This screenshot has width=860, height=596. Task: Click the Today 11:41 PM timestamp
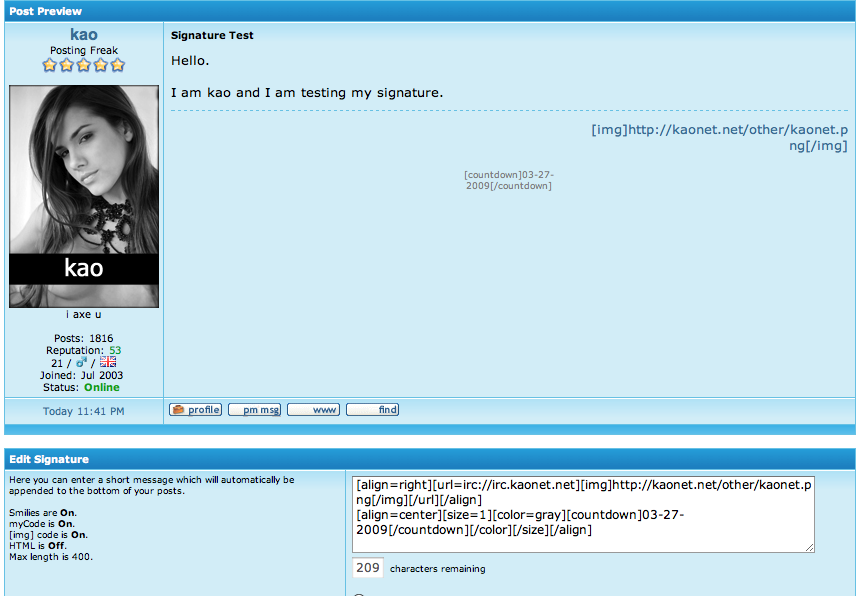coord(84,411)
